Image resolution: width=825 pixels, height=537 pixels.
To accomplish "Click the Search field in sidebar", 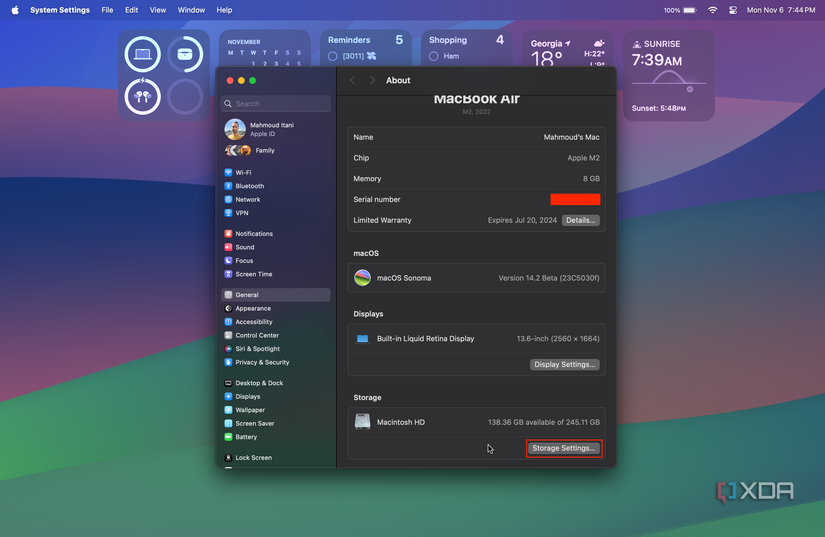I will tap(276, 104).
